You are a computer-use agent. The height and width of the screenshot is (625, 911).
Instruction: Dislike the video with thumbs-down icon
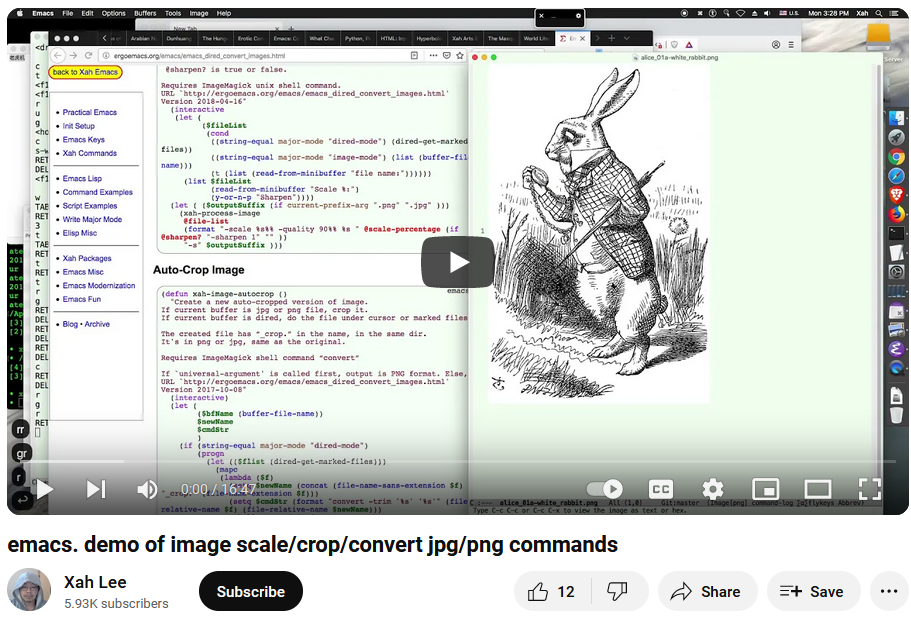[617, 591]
